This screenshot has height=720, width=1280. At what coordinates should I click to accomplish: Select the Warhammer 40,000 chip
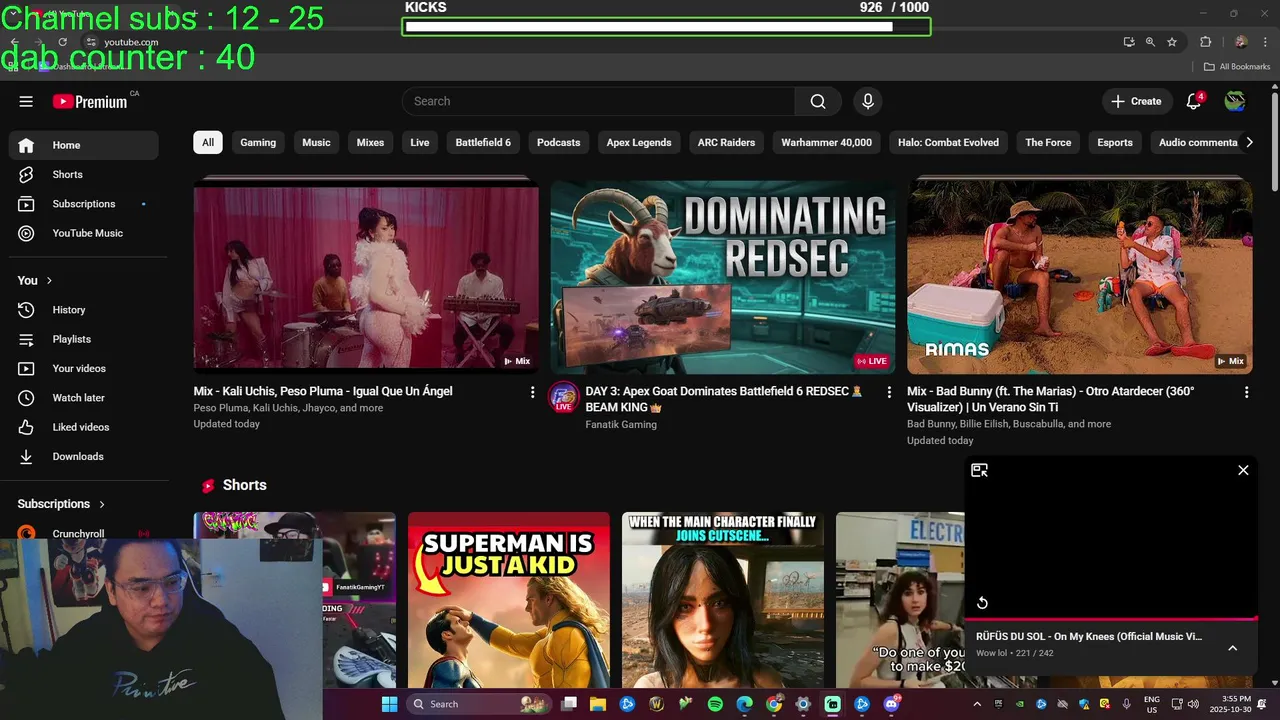coord(827,142)
